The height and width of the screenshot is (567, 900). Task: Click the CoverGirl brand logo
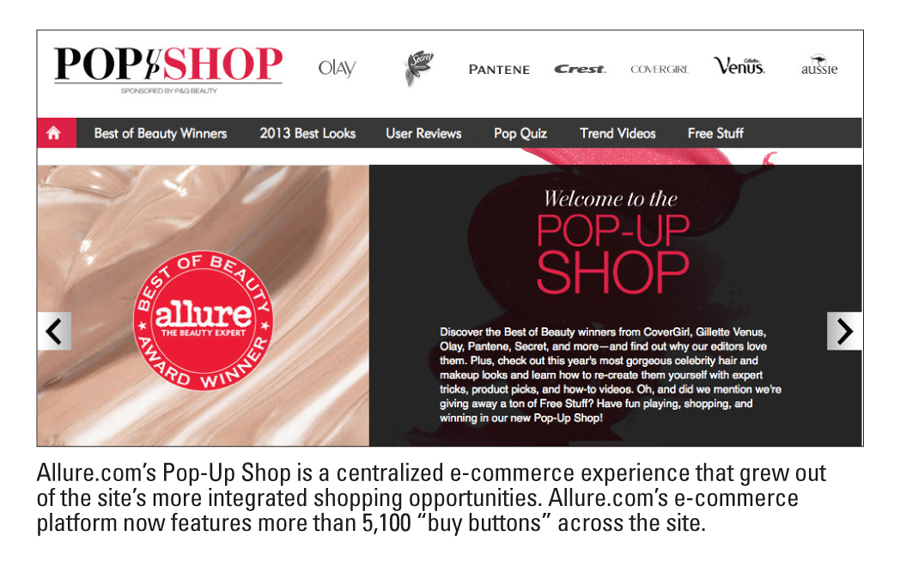(x=660, y=69)
